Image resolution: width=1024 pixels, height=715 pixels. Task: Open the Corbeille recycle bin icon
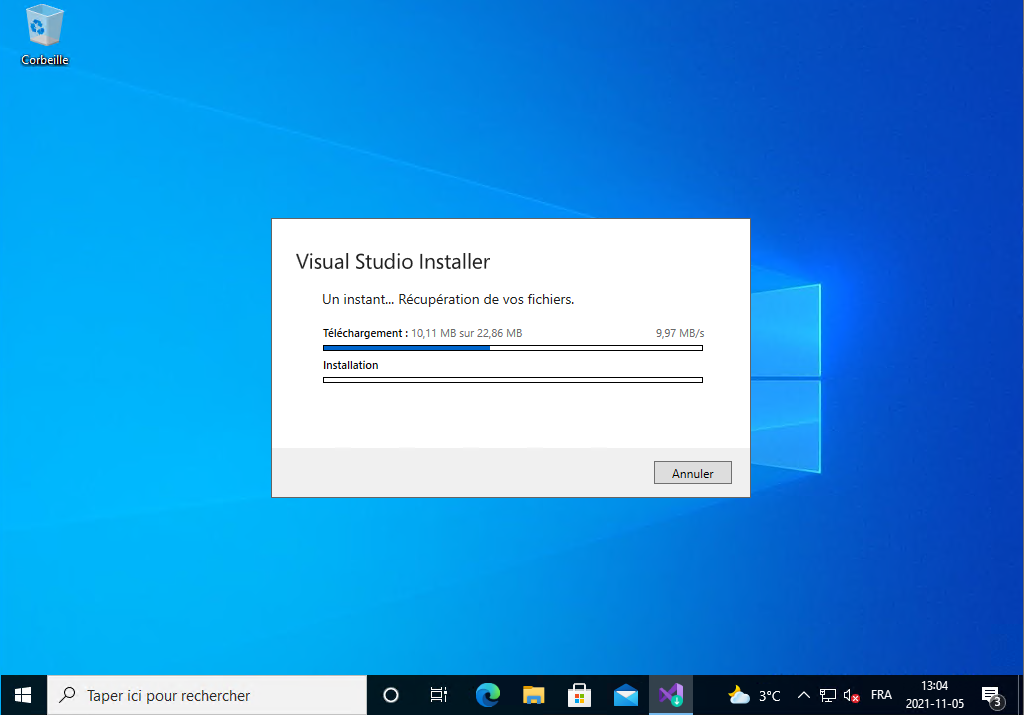tap(44, 35)
